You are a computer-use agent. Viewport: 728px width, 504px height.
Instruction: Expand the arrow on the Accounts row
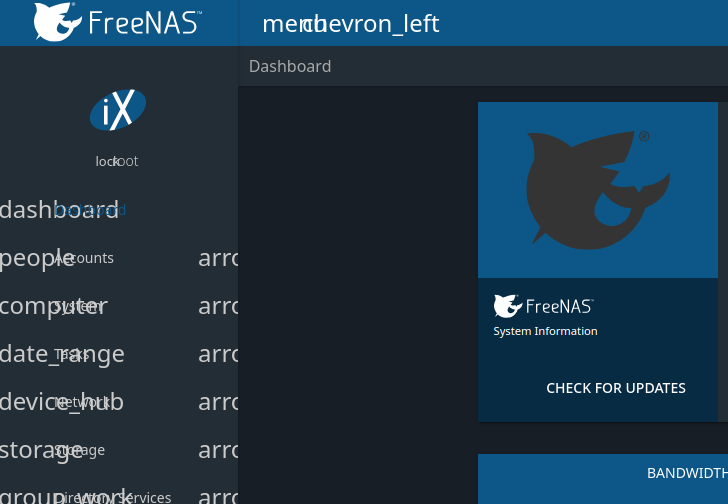218,258
